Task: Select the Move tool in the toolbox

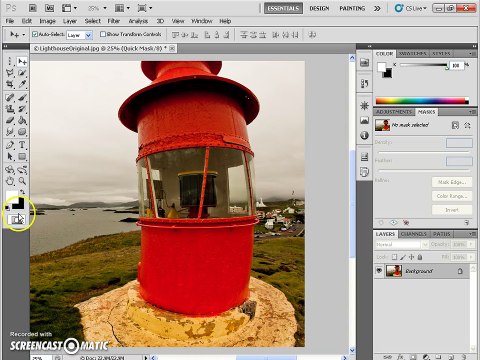Action: (x=22, y=62)
